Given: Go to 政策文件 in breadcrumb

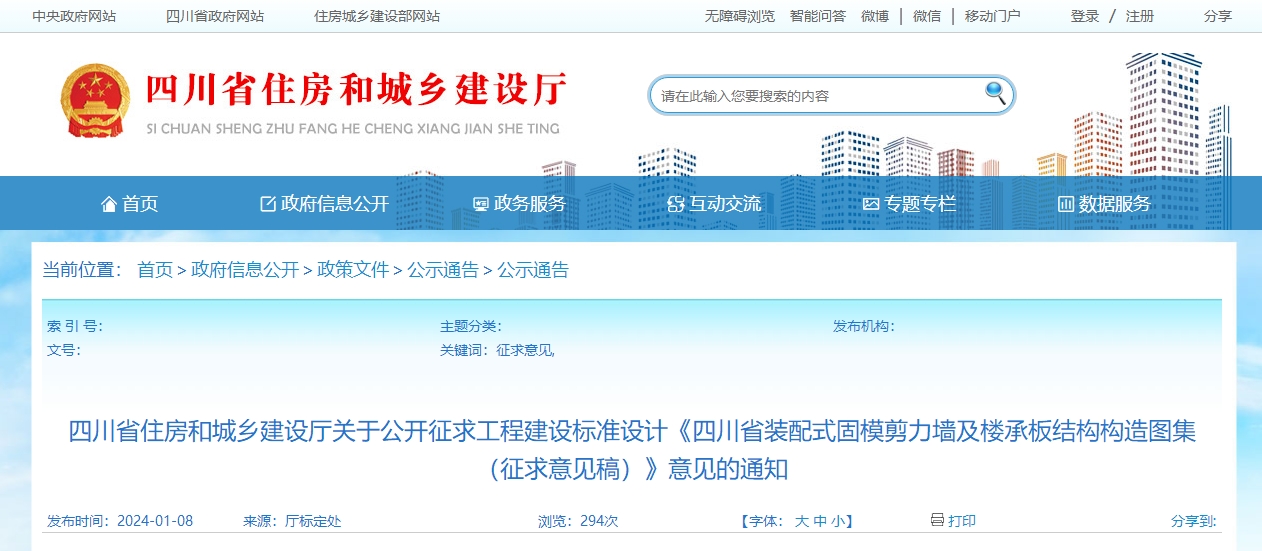Looking at the screenshot, I should coord(353,270).
